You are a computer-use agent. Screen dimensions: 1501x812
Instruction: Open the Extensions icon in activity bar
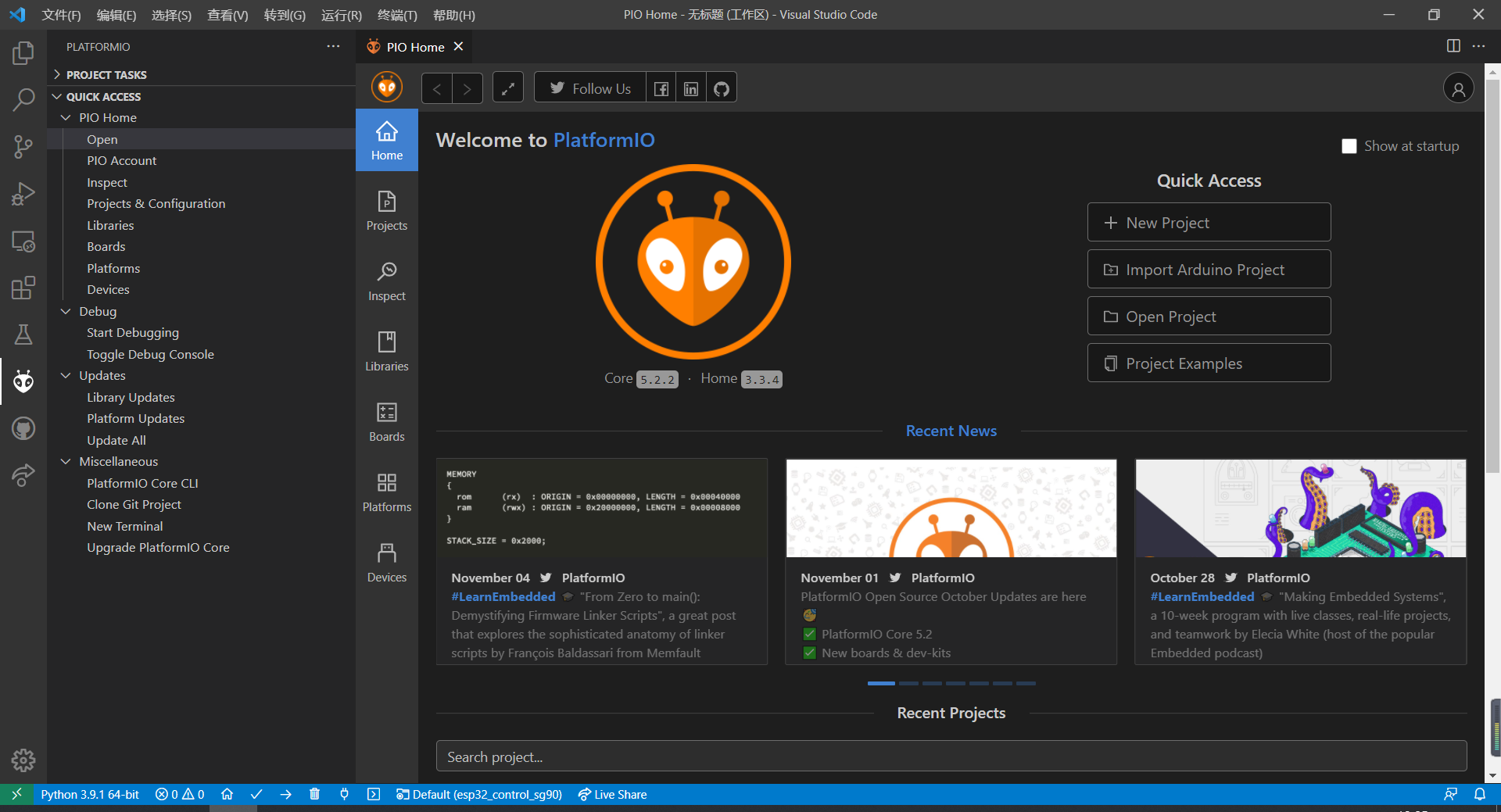click(x=23, y=288)
